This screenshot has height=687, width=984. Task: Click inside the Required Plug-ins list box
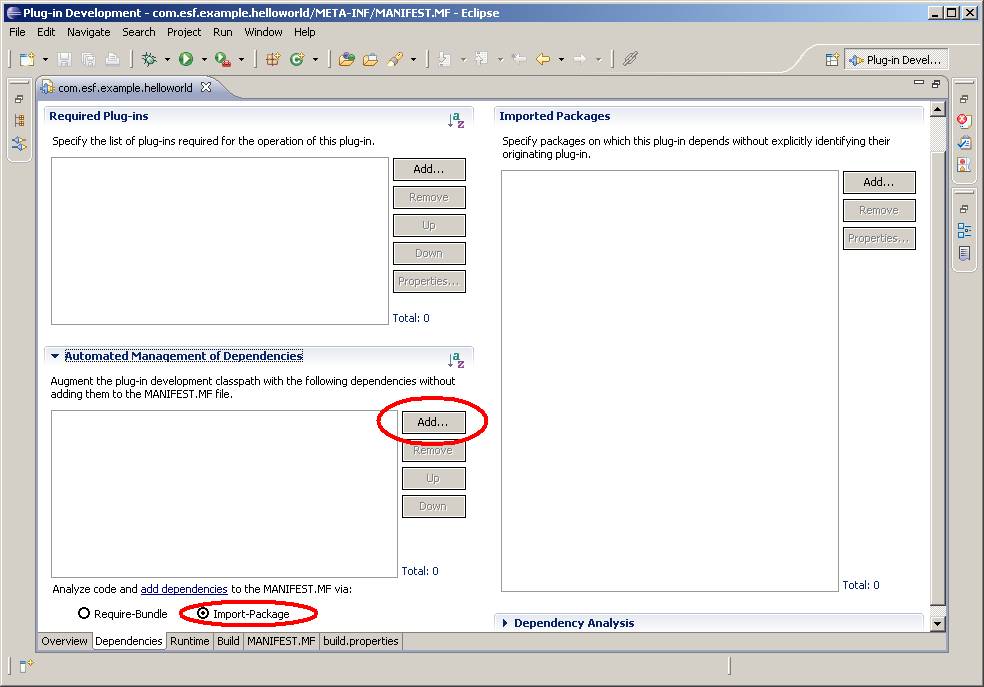(x=220, y=241)
